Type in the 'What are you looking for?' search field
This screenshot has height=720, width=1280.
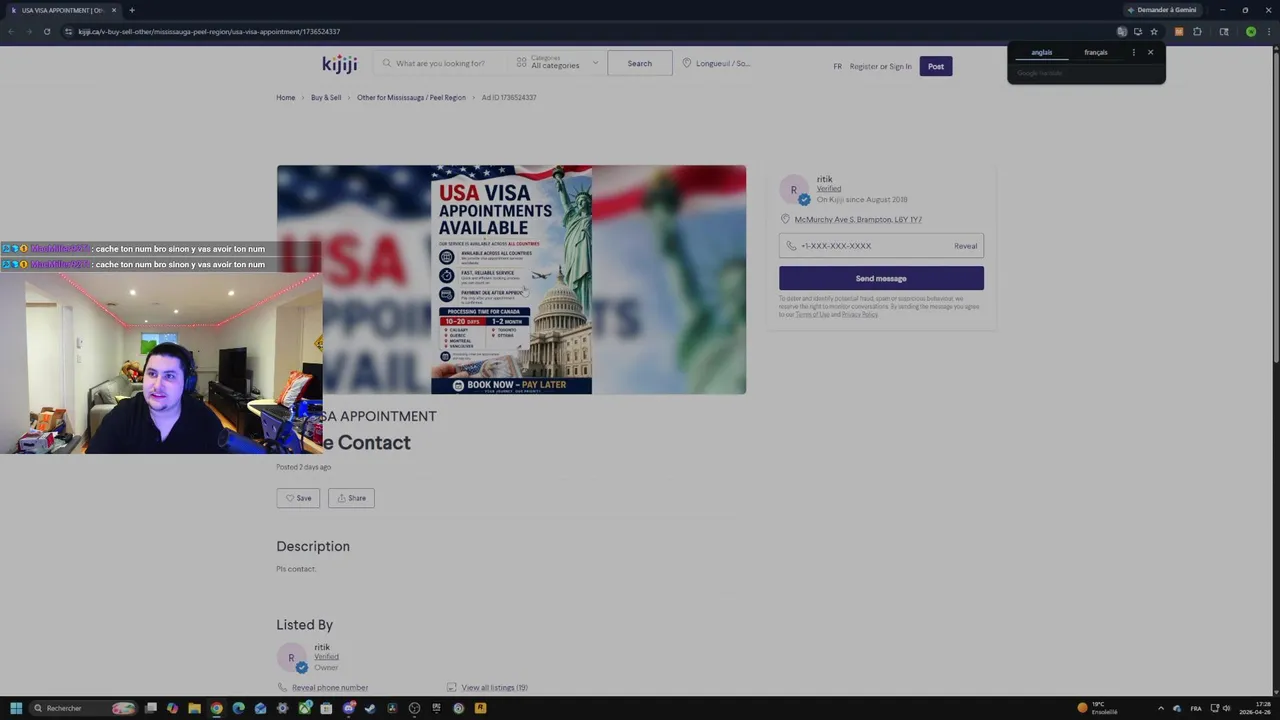[x=440, y=63]
